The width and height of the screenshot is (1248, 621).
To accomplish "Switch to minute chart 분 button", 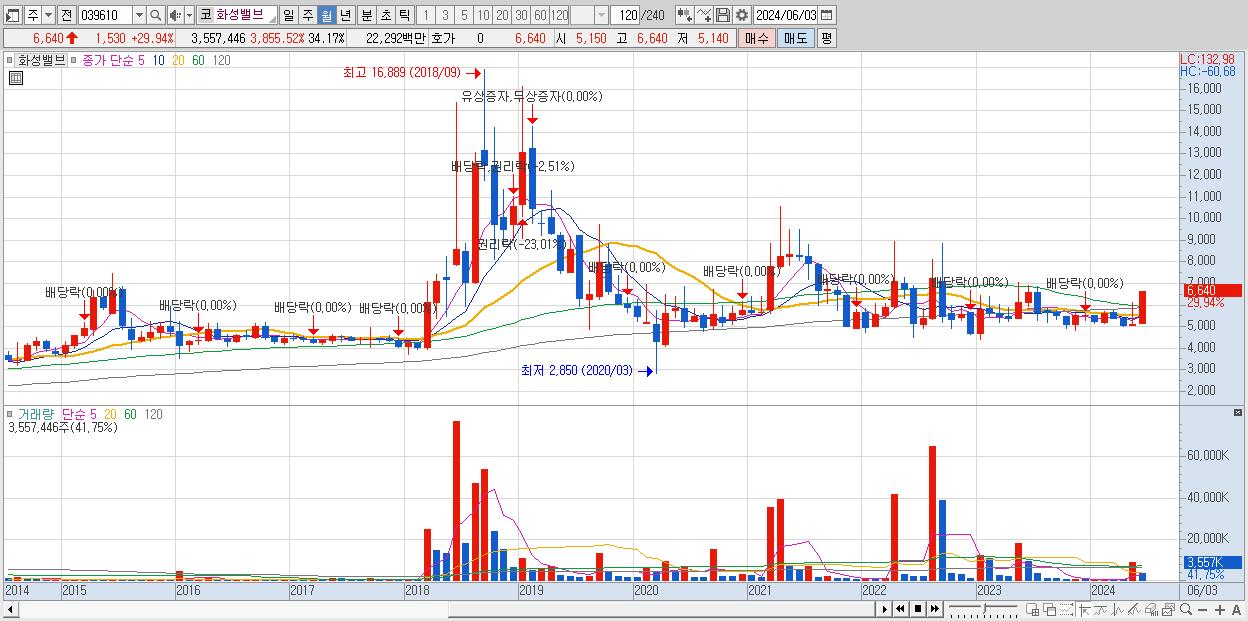I will [x=367, y=15].
